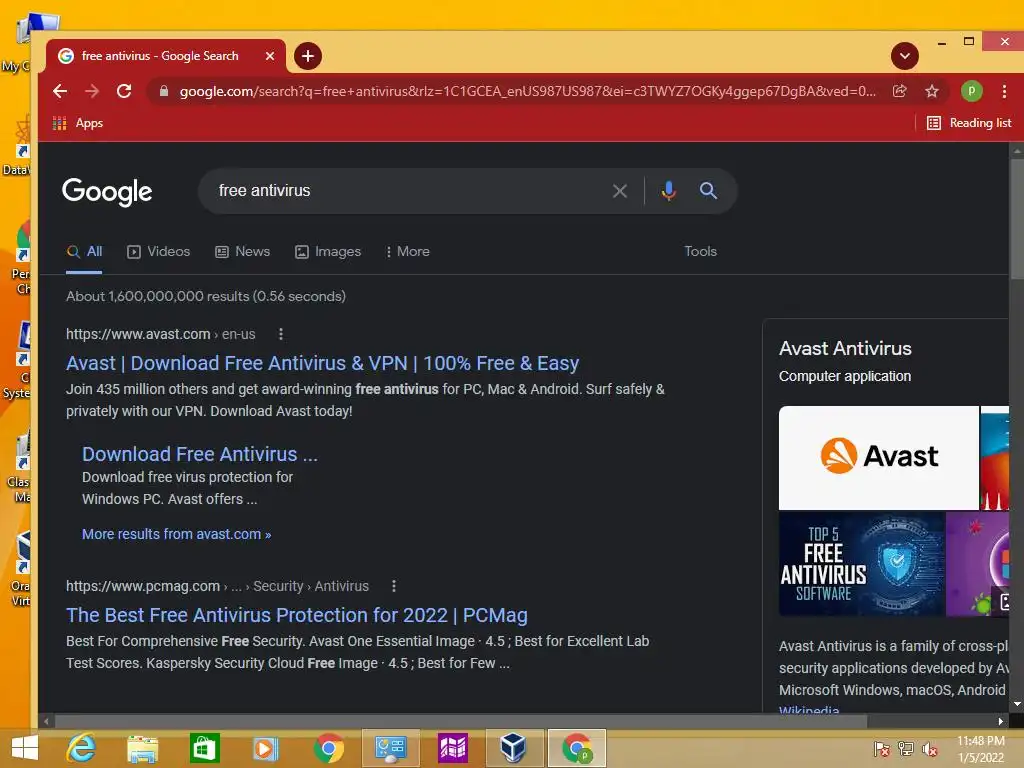Click the Action Center flag tray icon

(881, 748)
